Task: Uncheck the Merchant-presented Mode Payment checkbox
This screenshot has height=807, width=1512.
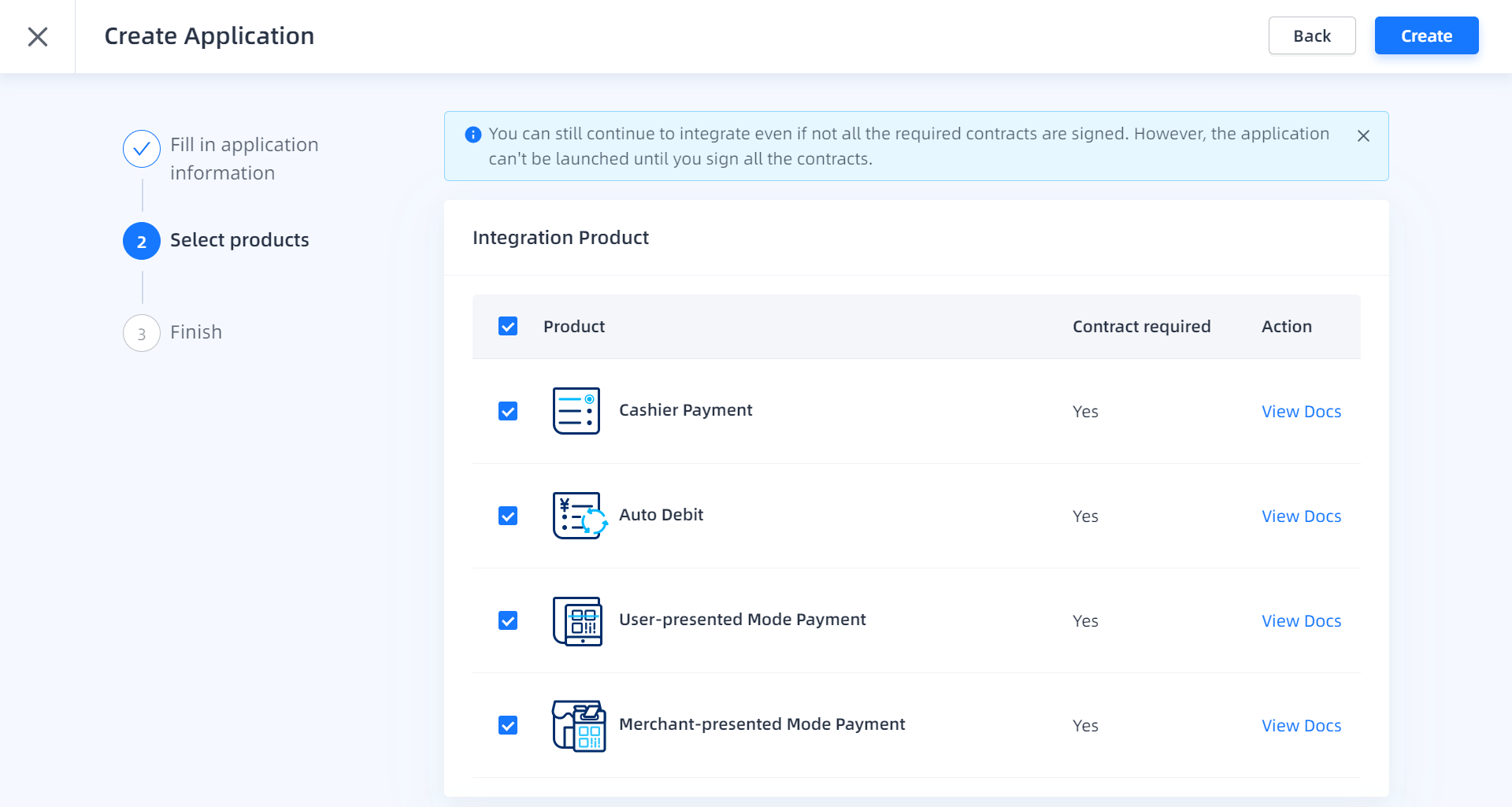Action: tap(508, 725)
